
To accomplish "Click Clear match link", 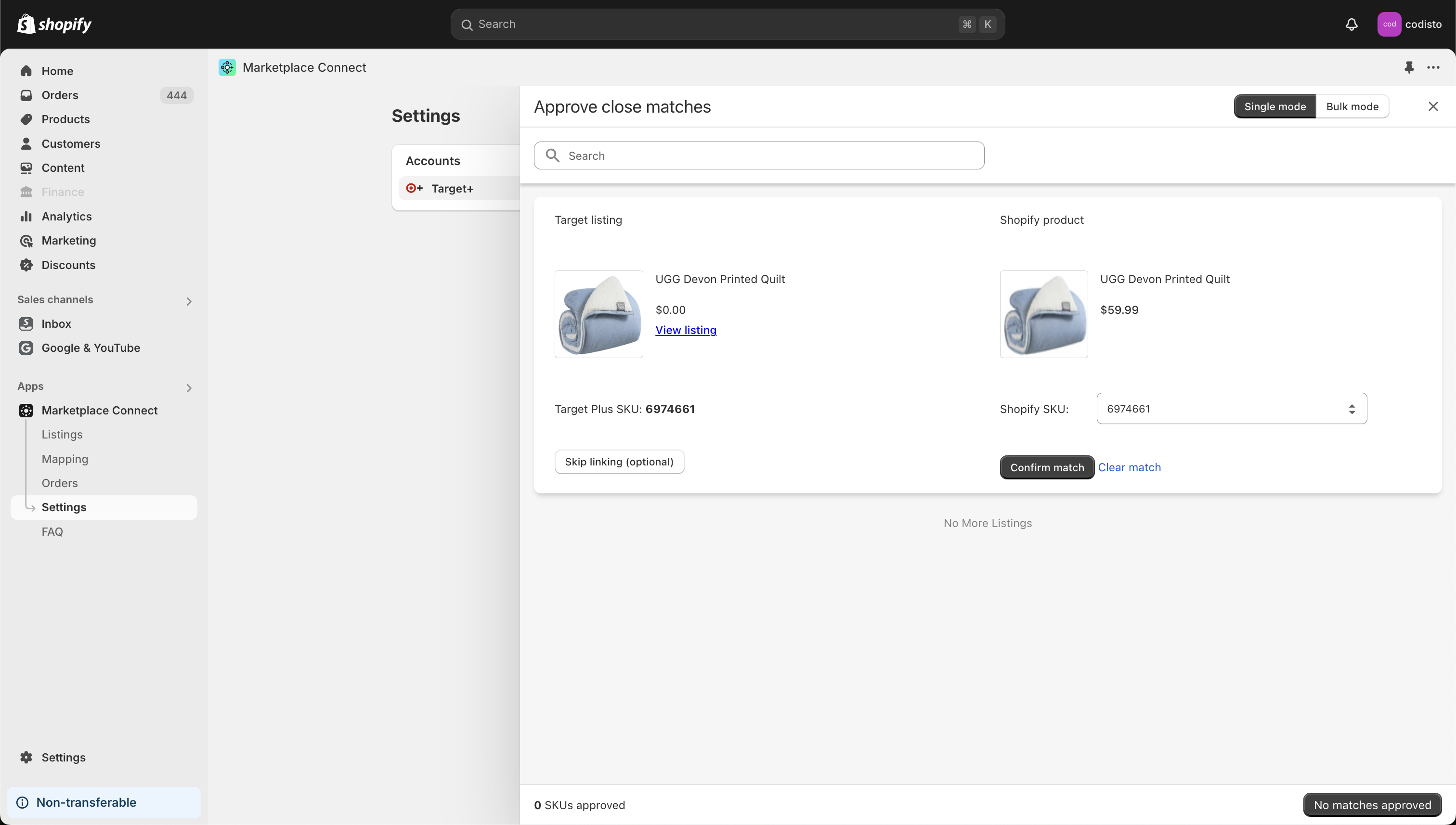I will click(1129, 467).
